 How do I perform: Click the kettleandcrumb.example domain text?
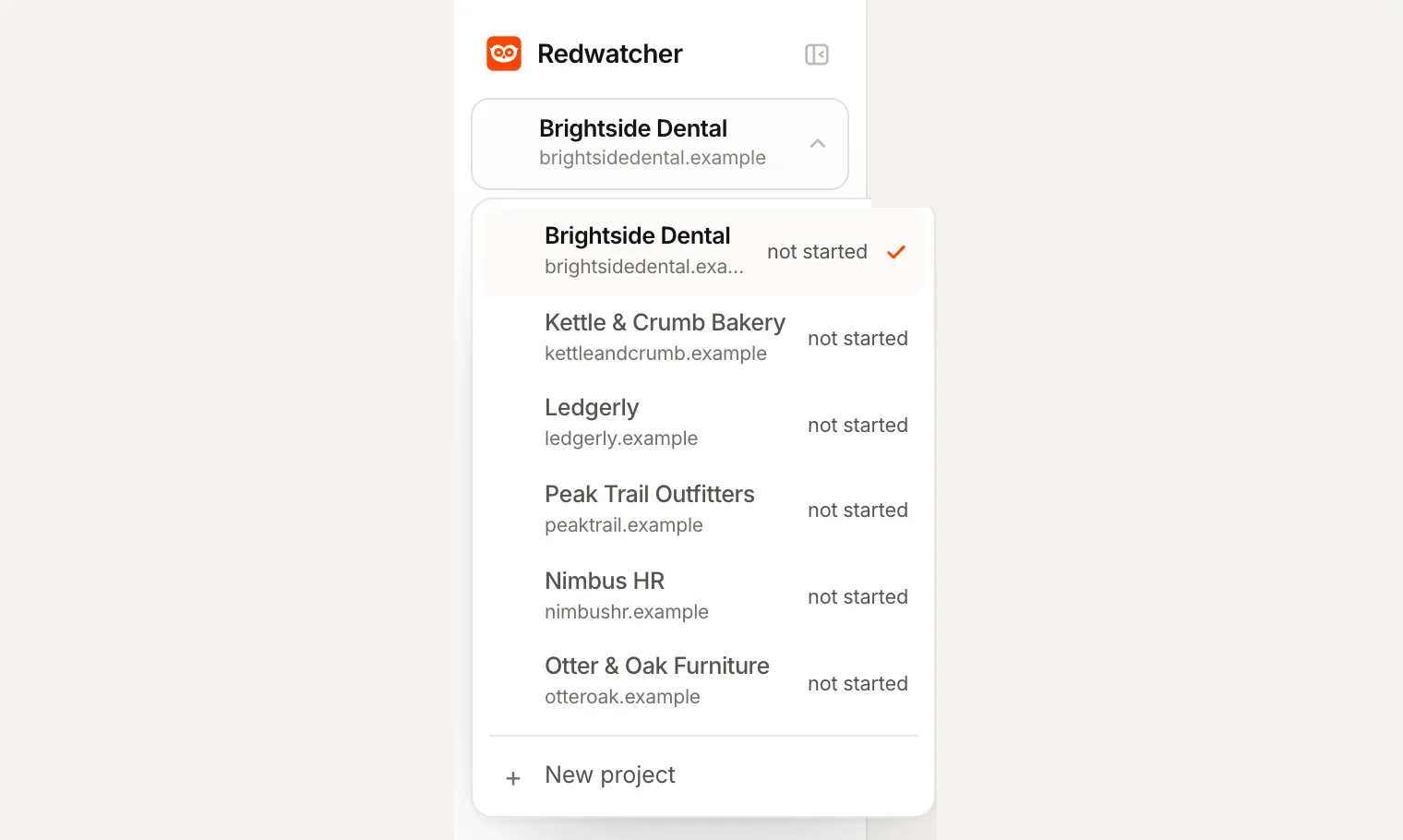655,354
